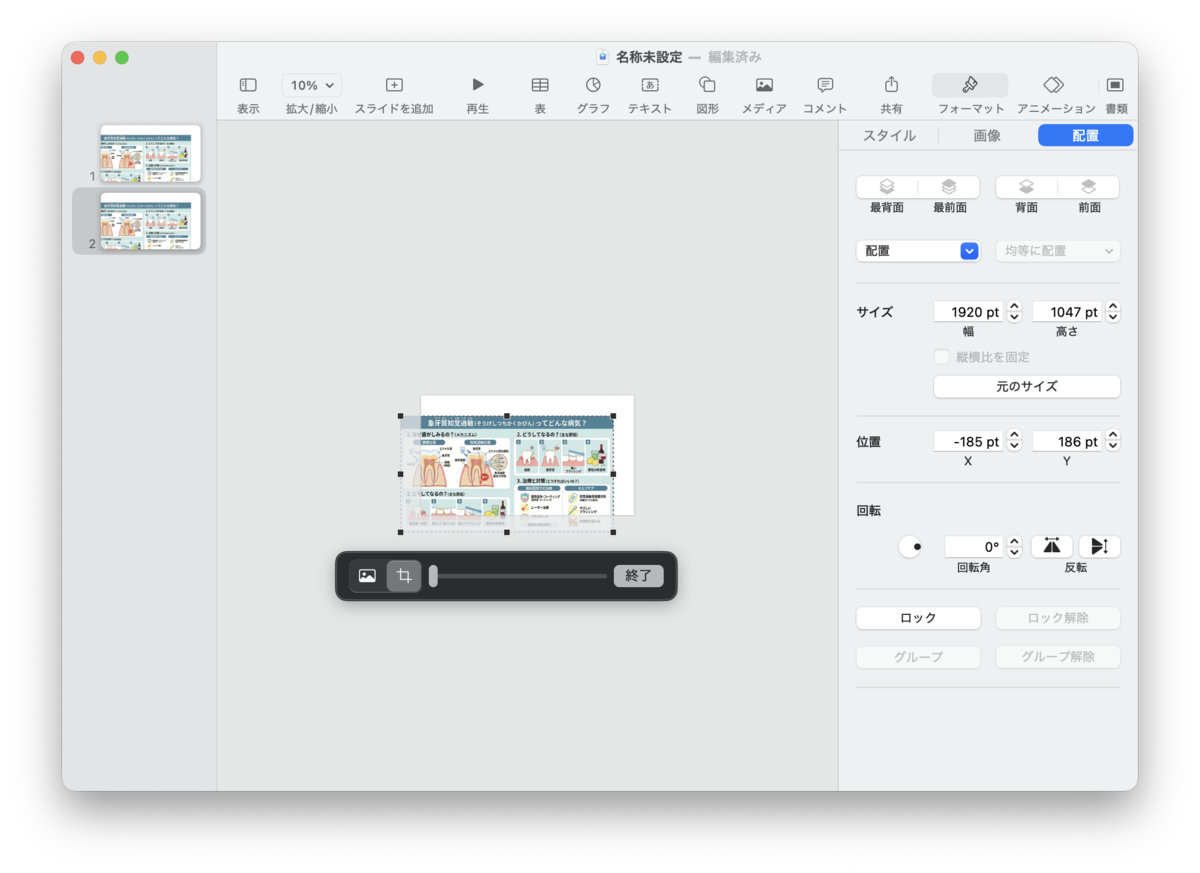Click the image on the slide canvas
1200x873 pixels.
tap(507, 473)
